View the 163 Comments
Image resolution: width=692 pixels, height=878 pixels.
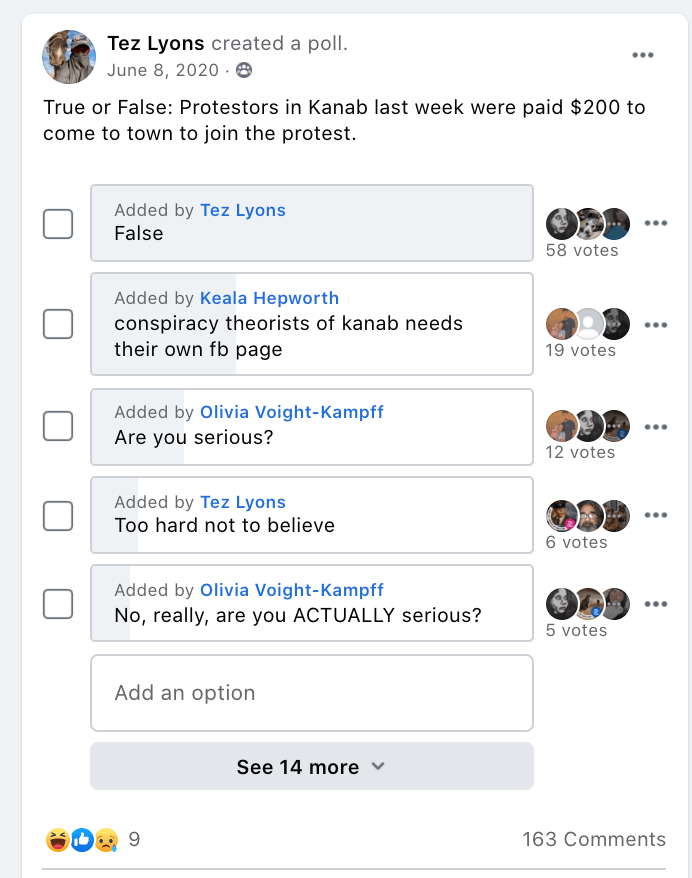[593, 840]
